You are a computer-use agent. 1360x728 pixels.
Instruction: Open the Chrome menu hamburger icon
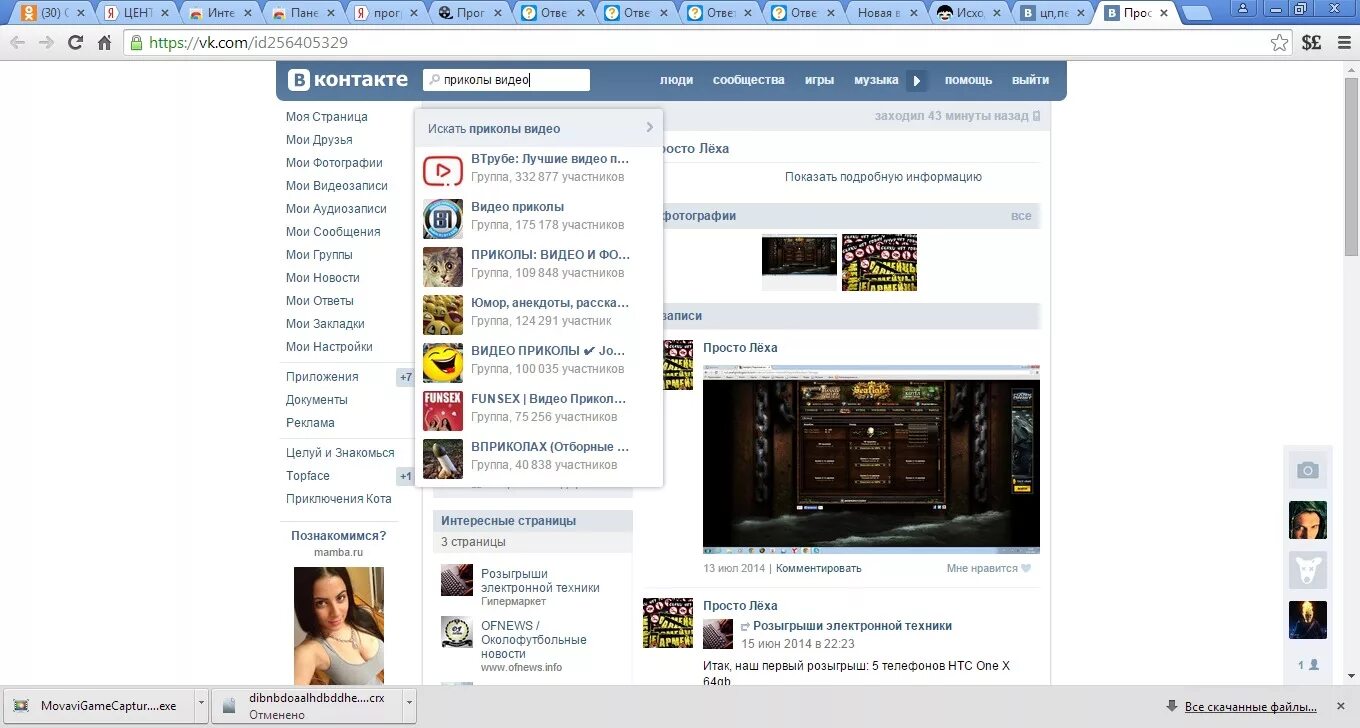coord(1342,43)
